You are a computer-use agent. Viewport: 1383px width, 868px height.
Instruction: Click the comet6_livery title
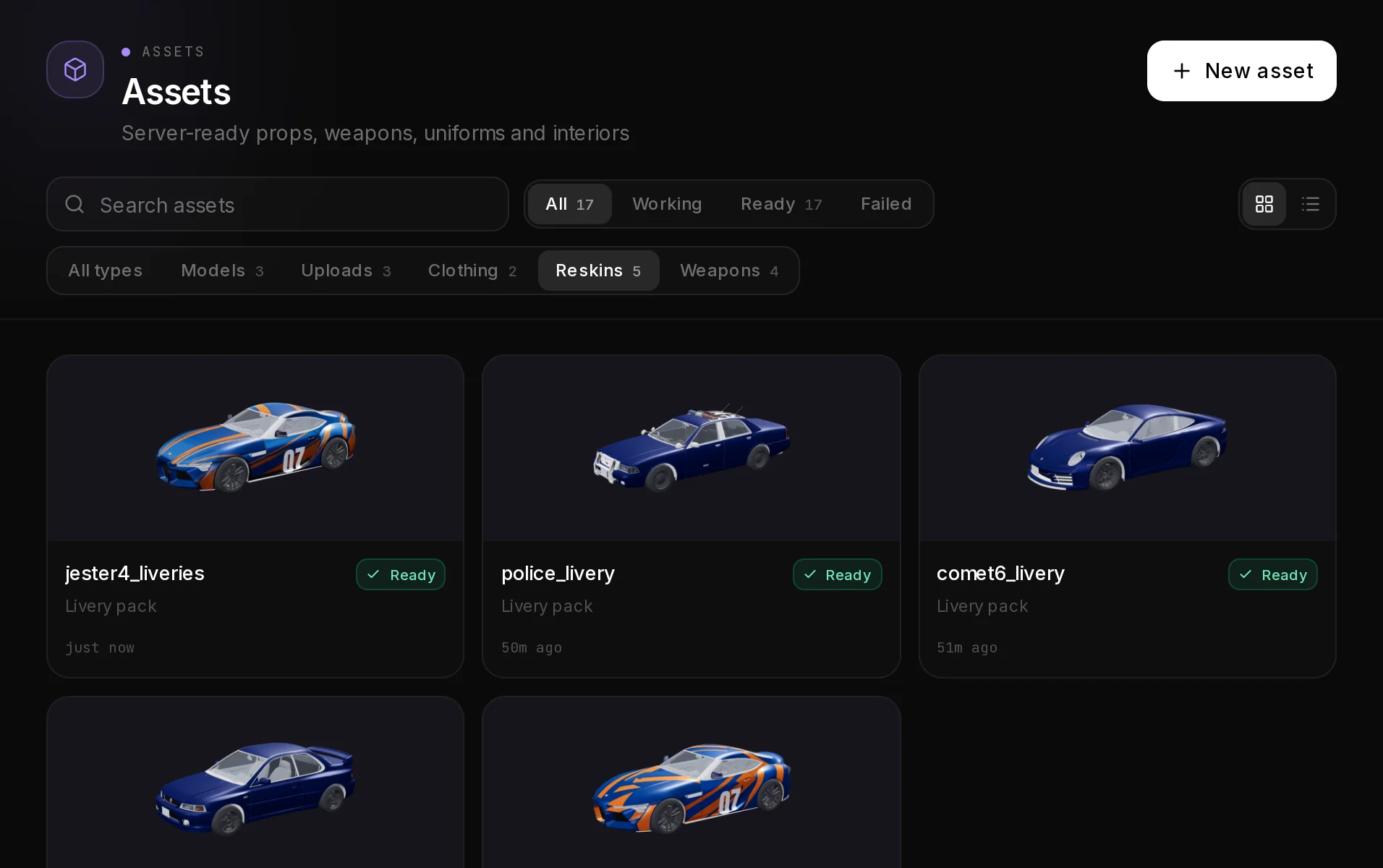(1000, 574)
